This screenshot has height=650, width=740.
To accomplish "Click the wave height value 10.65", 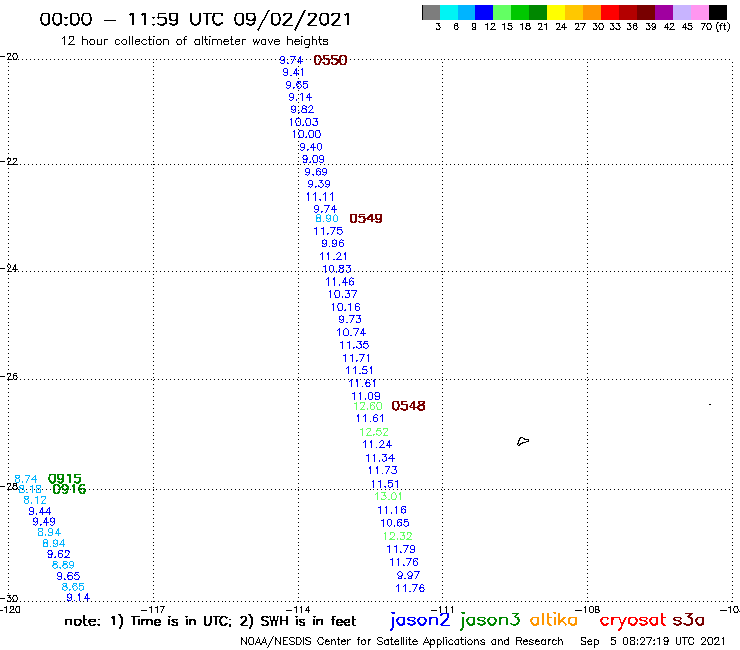I will tap(395, 523).
